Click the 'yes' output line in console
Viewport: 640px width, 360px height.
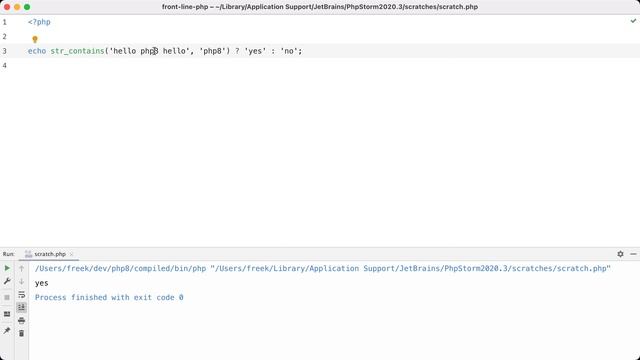tap(42, 283)
